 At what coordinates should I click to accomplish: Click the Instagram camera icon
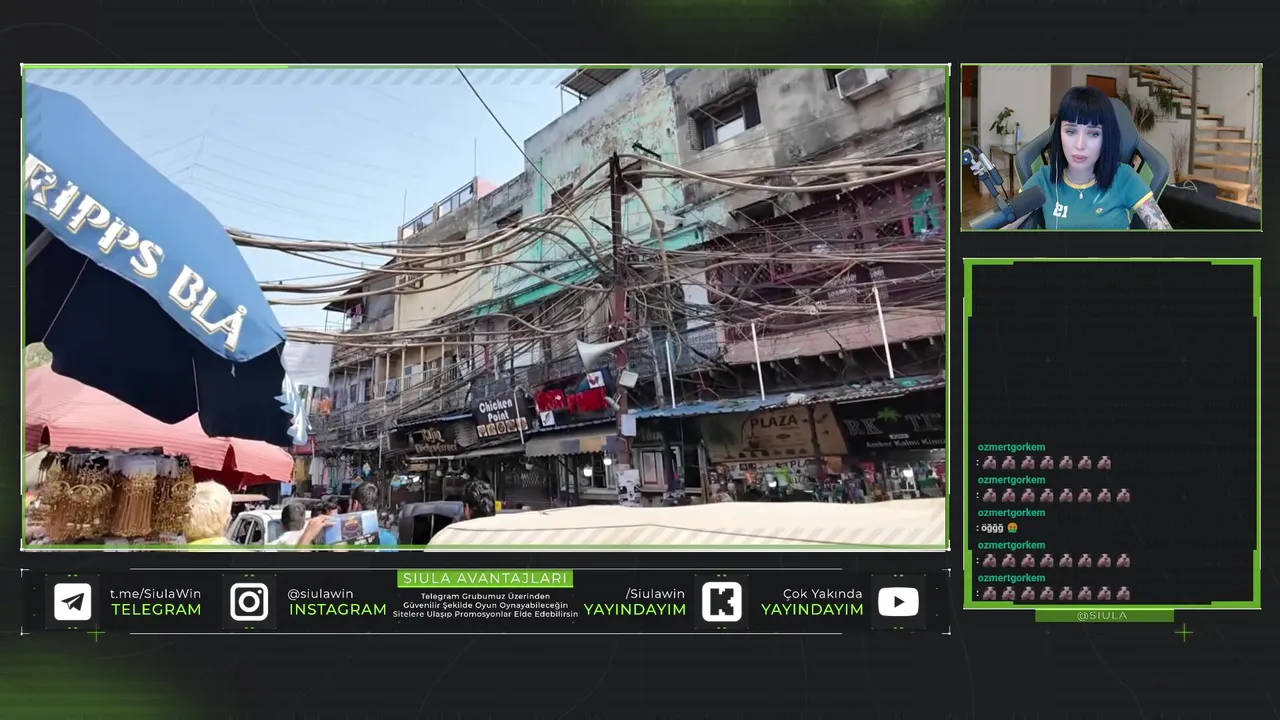[249, 602]
